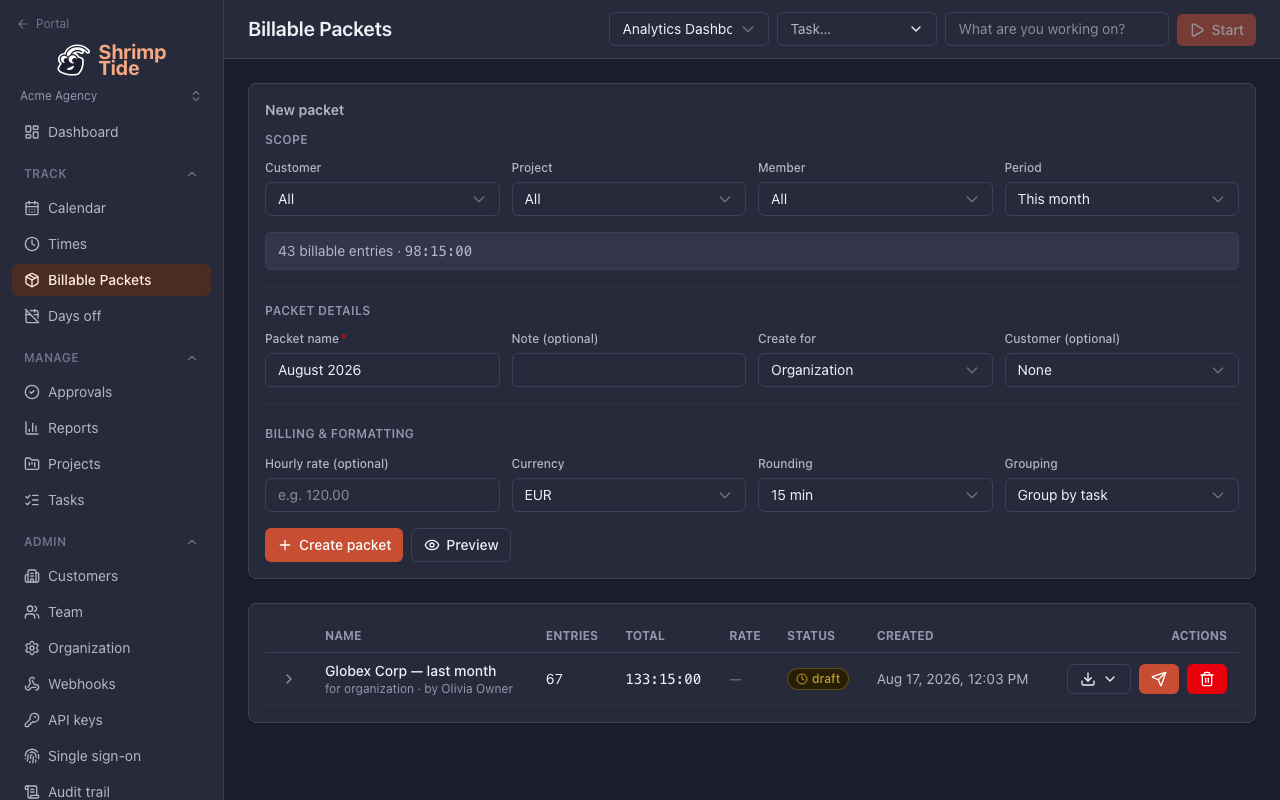Click the Create packet button

[334, 545]
